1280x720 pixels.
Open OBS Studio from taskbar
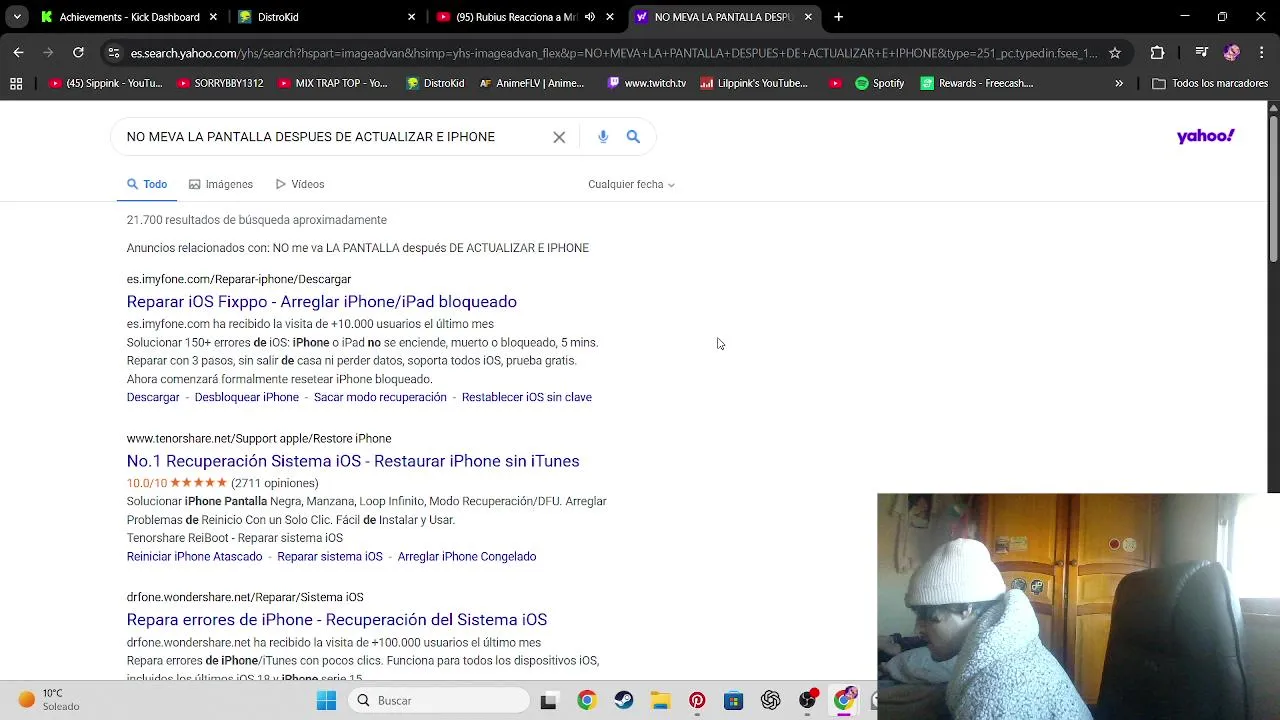click(807, 700)
